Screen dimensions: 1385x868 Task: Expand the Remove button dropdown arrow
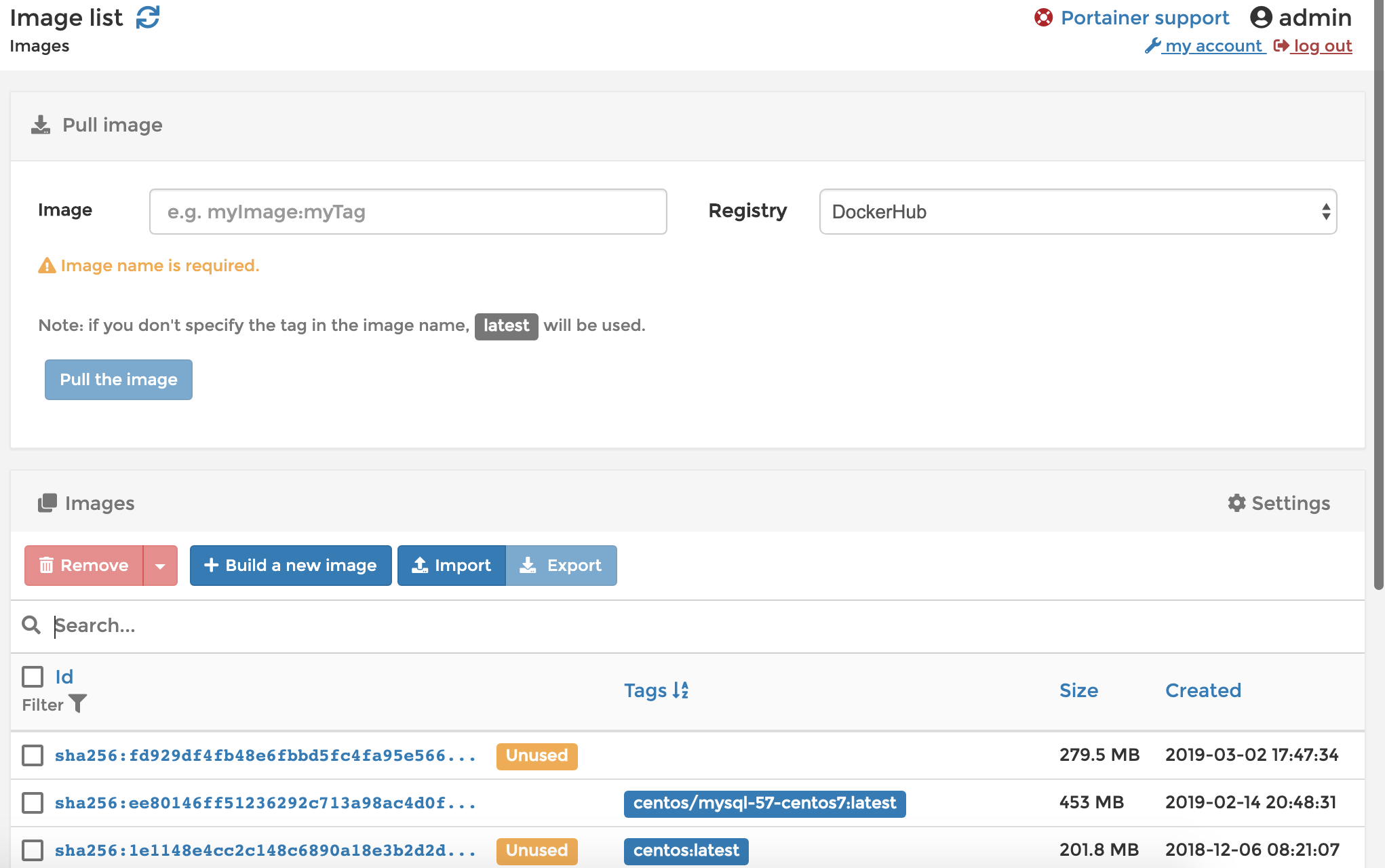point(160,566)
